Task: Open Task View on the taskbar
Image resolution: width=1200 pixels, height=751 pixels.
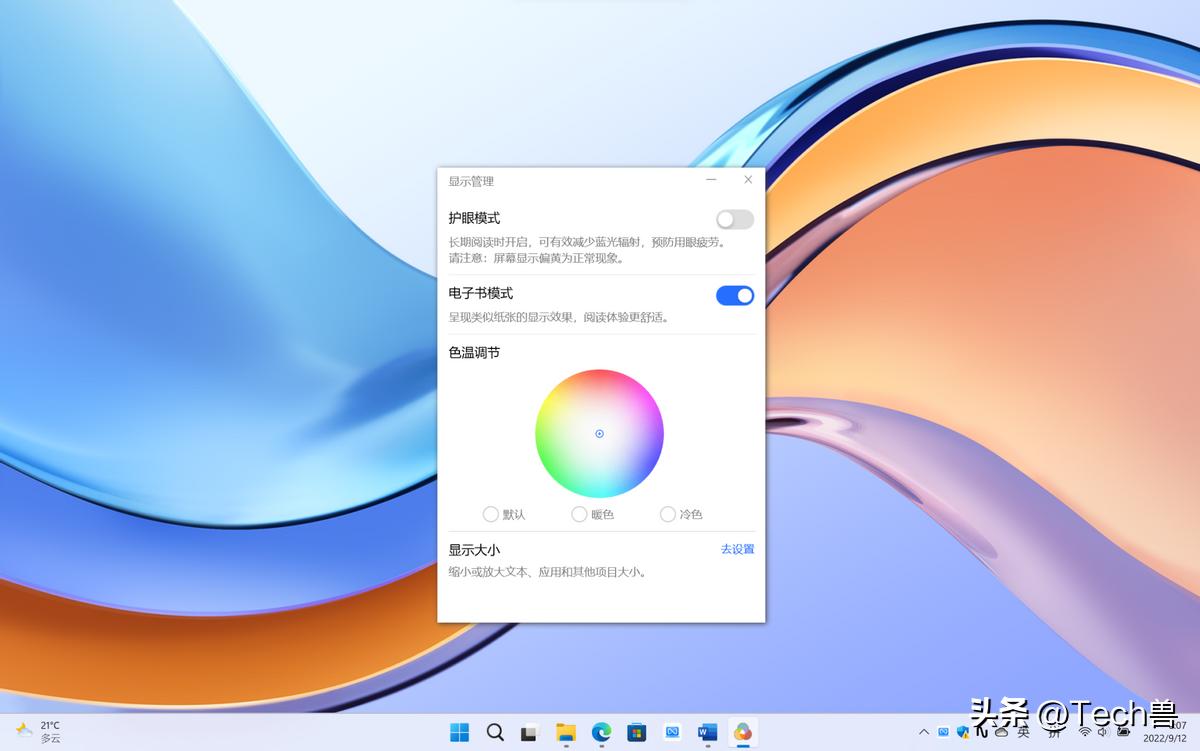Action: point(529,733)
